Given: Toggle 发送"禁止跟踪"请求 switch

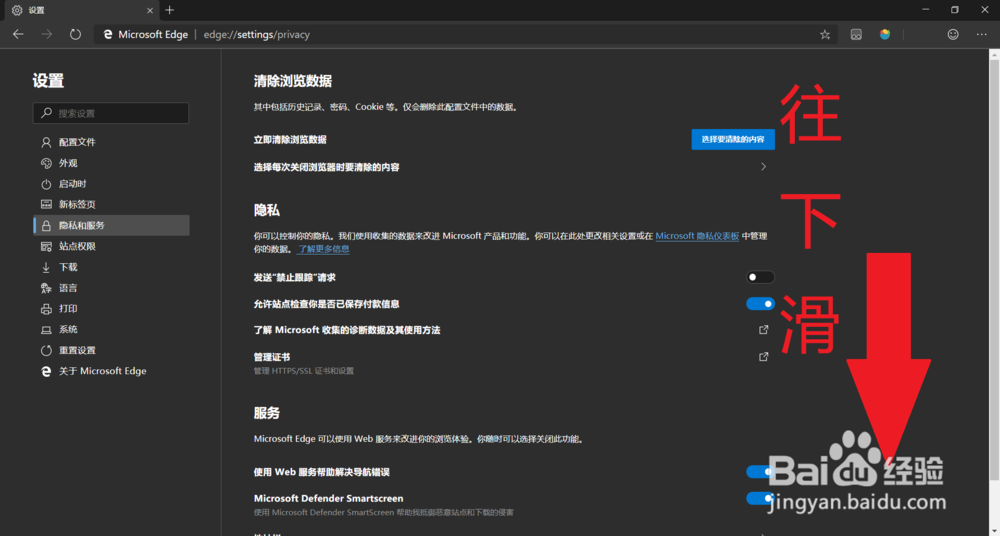Looking at the screenshot, I should click(760, 278).
